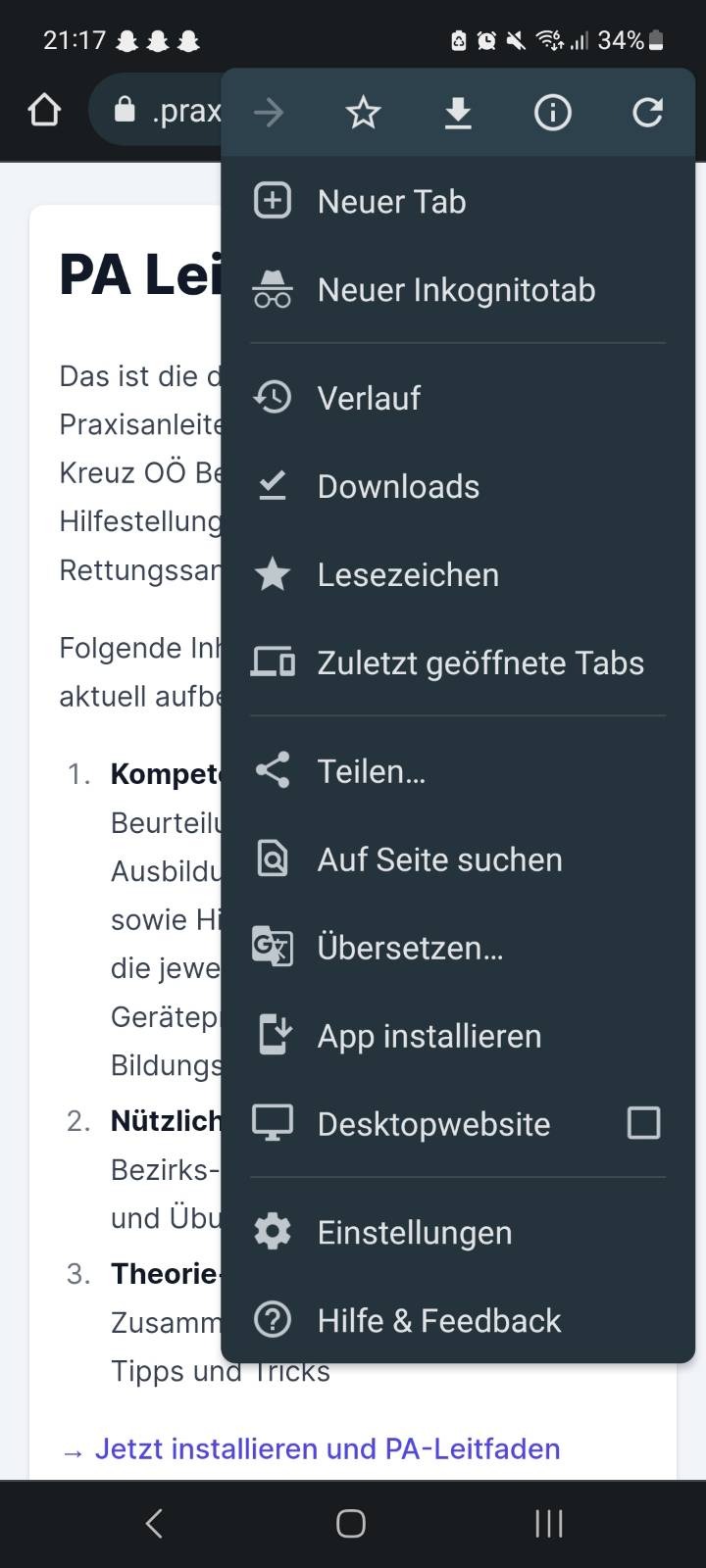
Task: Open the Downloads menu entry
Action: pos(398,486)
